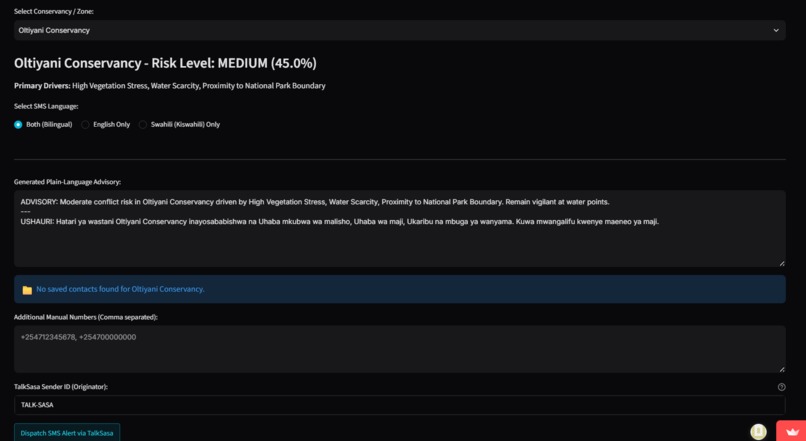
Task: Open the Conservancy / Zone dropdown
Action: tap(399, 30)
